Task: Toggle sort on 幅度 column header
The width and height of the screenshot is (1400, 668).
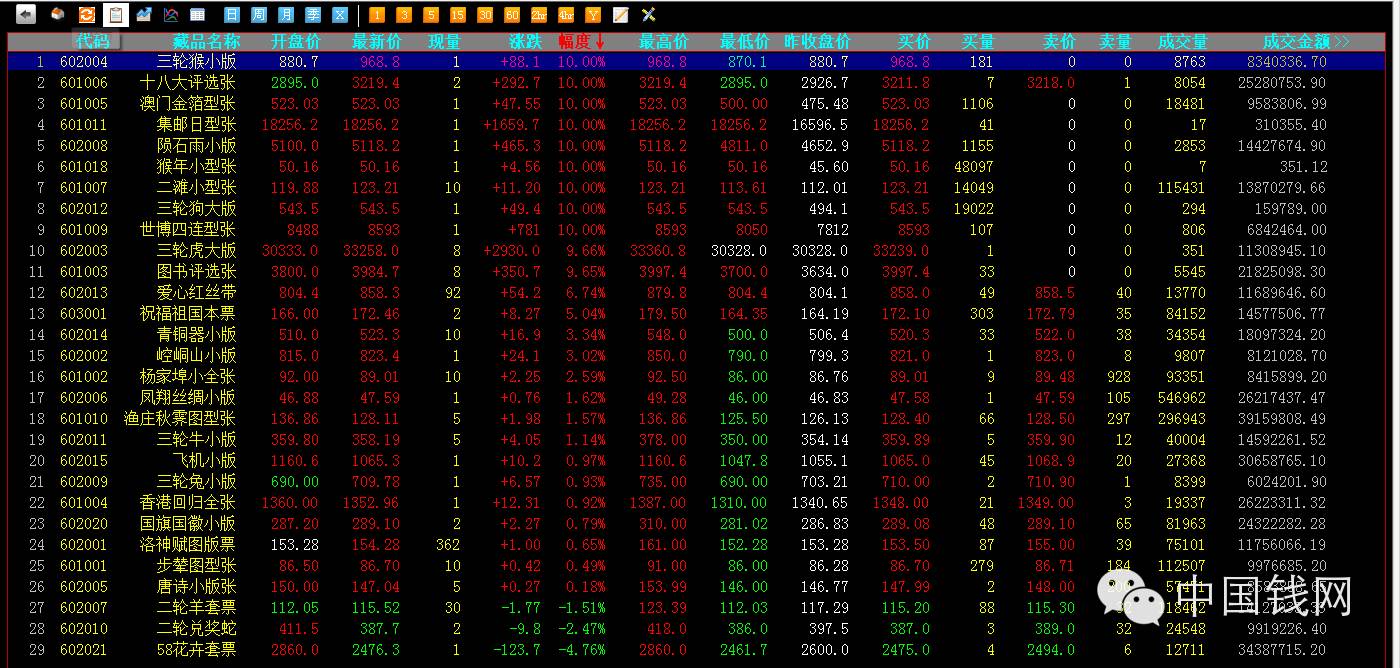Action: click(582, 42)
